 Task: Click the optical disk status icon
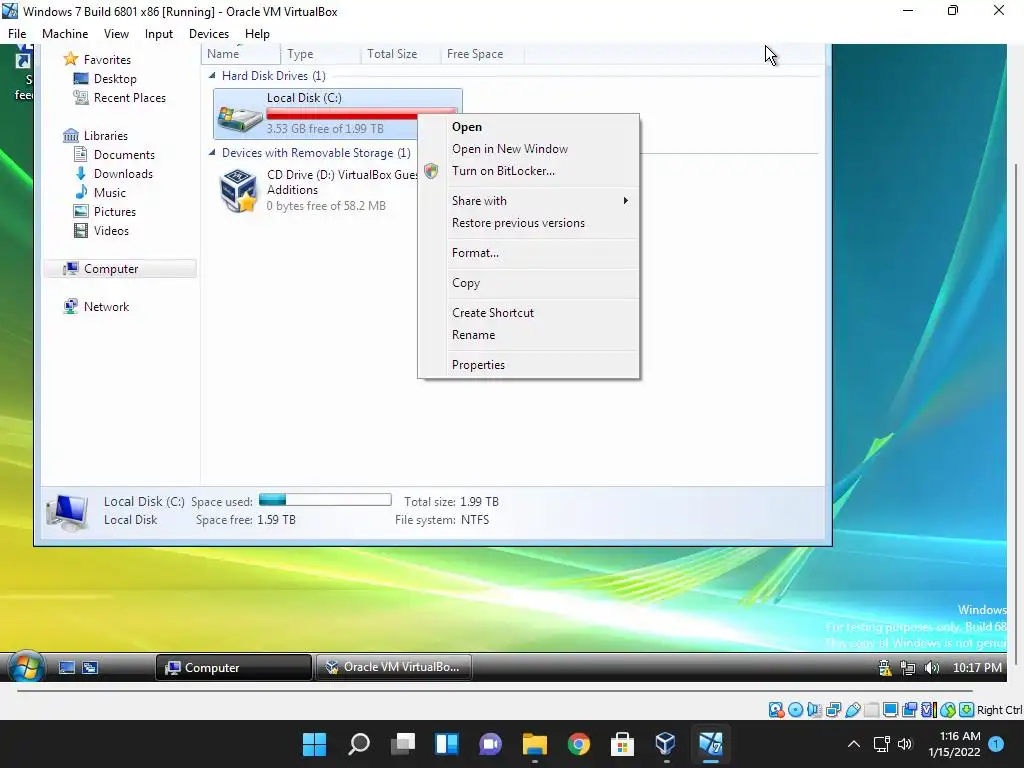click(x=795, y=710)
